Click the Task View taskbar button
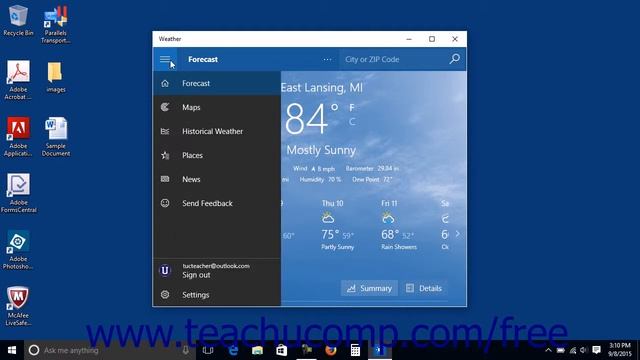Screen dimensions: 640x360 (208, 350)
